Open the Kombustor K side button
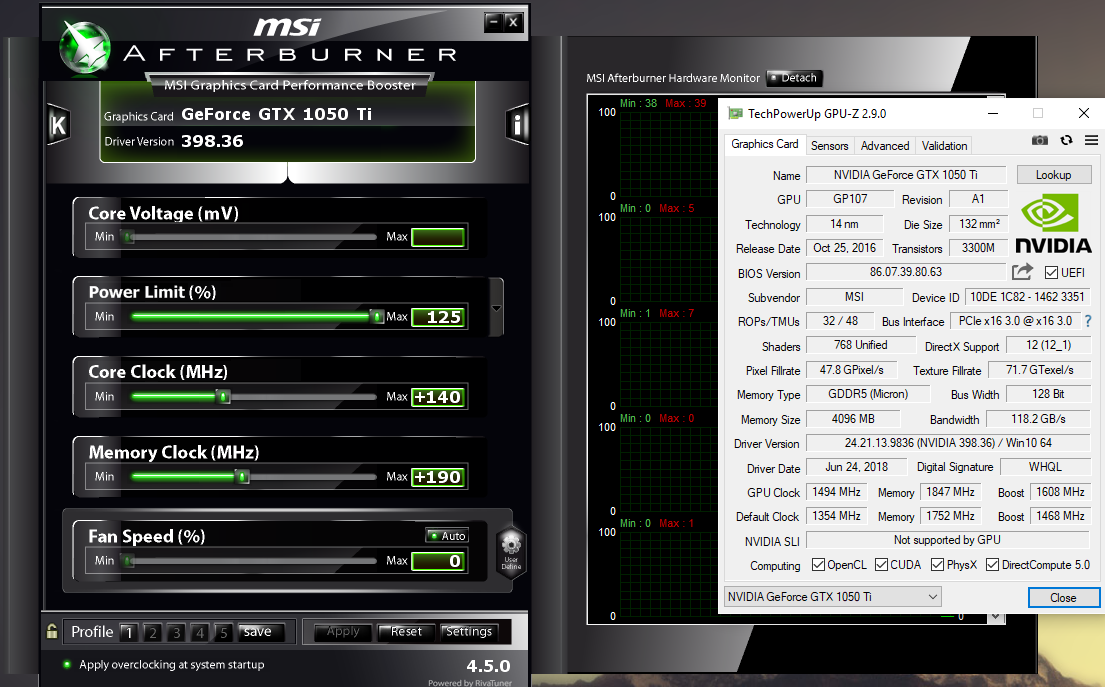The image size is (1105, 687). click(58, 125)
